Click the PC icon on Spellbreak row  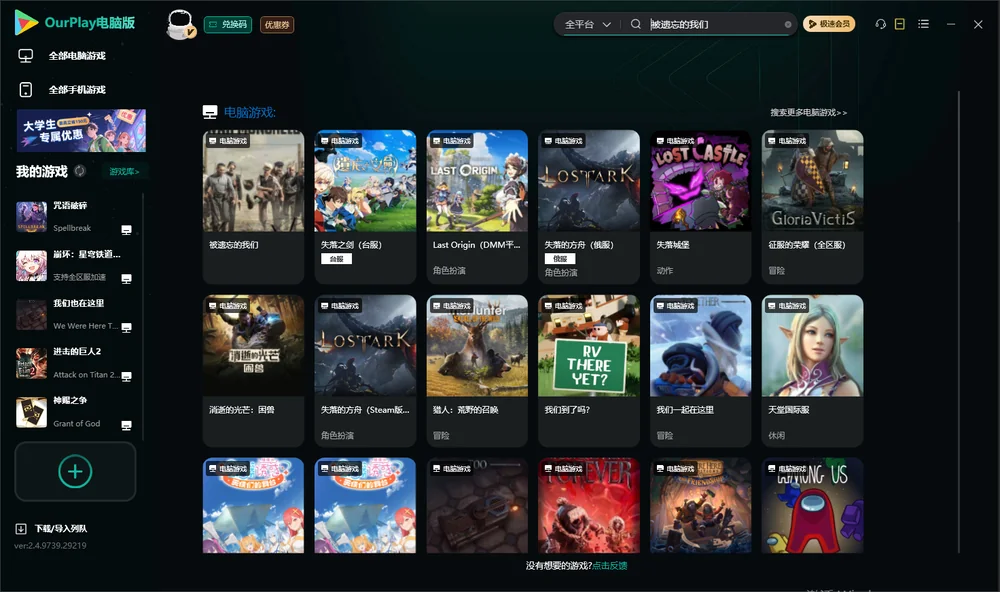tap(126, 230)
